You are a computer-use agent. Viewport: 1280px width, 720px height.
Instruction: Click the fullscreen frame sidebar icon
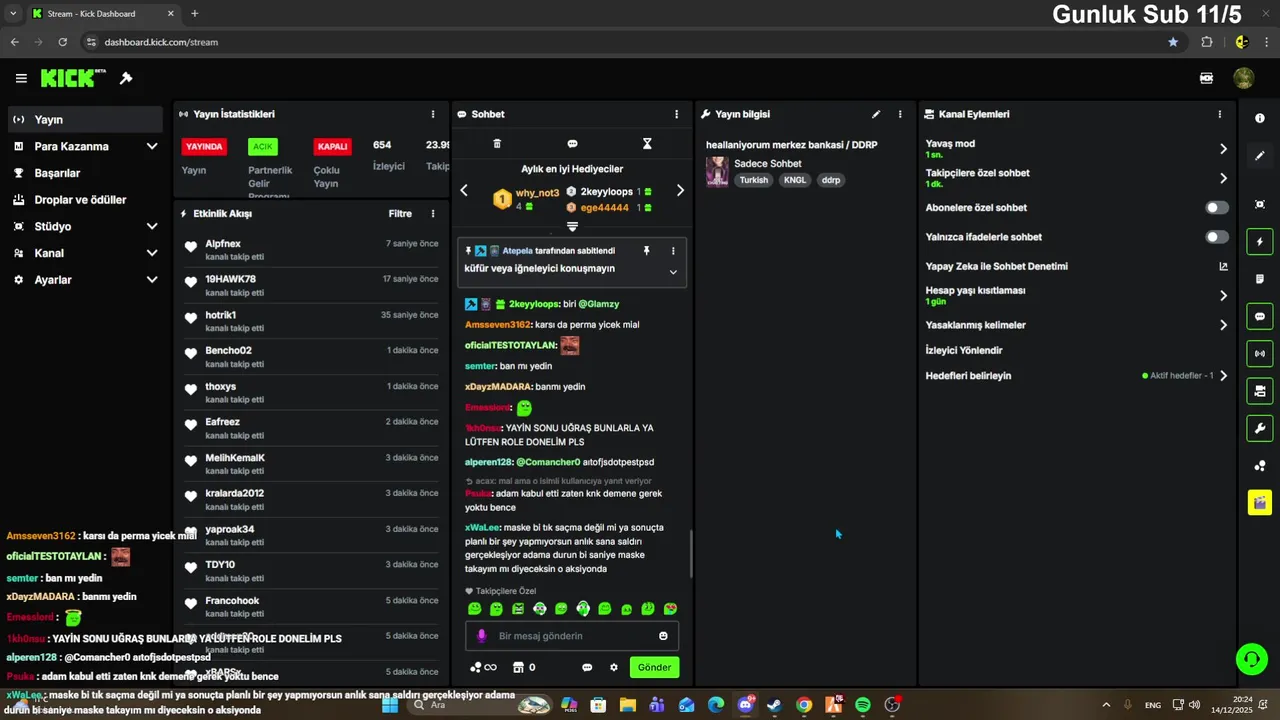pyautogui.click(x=1259, y=204)
